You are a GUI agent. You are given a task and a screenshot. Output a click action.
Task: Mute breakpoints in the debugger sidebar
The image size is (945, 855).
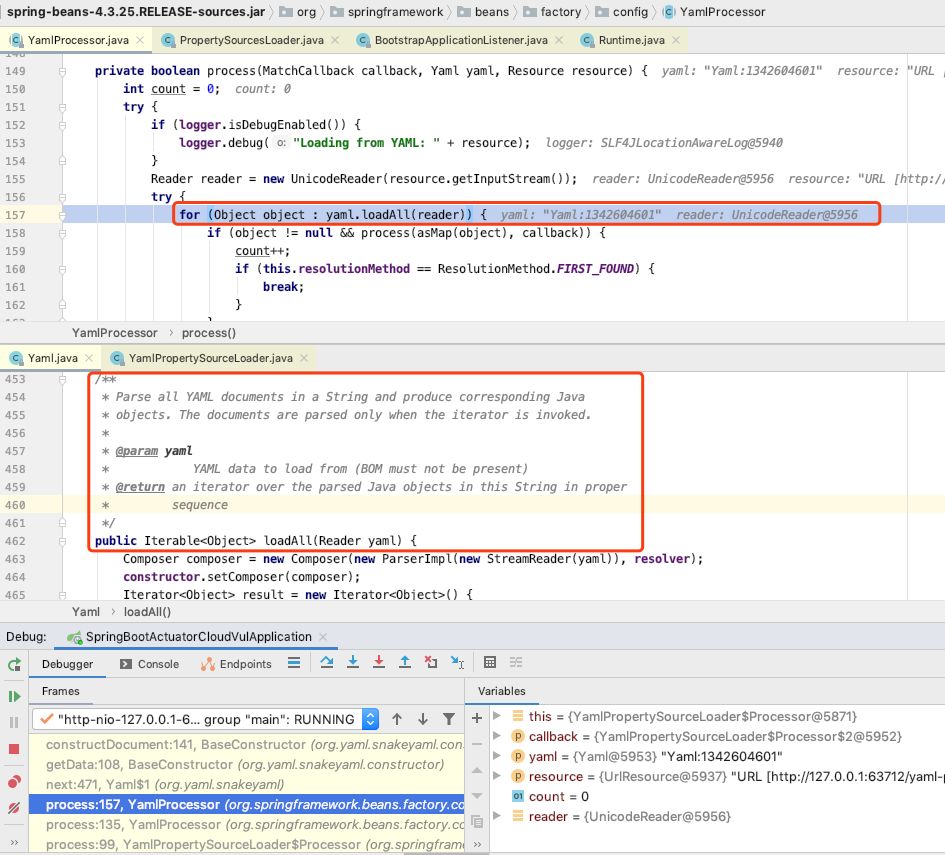14,807
